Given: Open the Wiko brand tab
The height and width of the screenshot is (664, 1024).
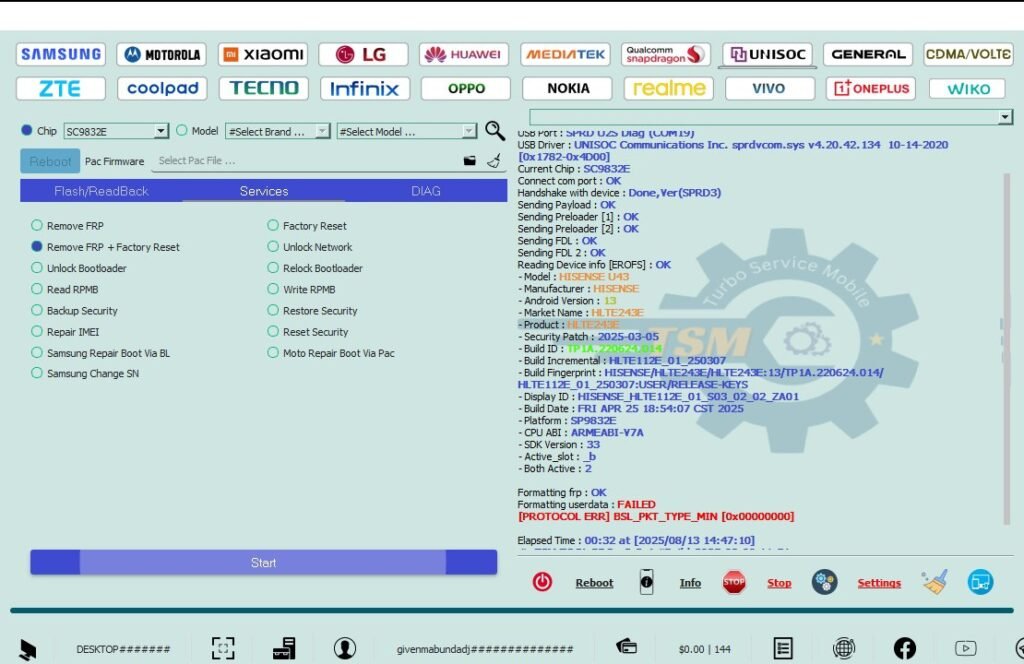Looking at the screenshot, I should click(x=967, y=88).
